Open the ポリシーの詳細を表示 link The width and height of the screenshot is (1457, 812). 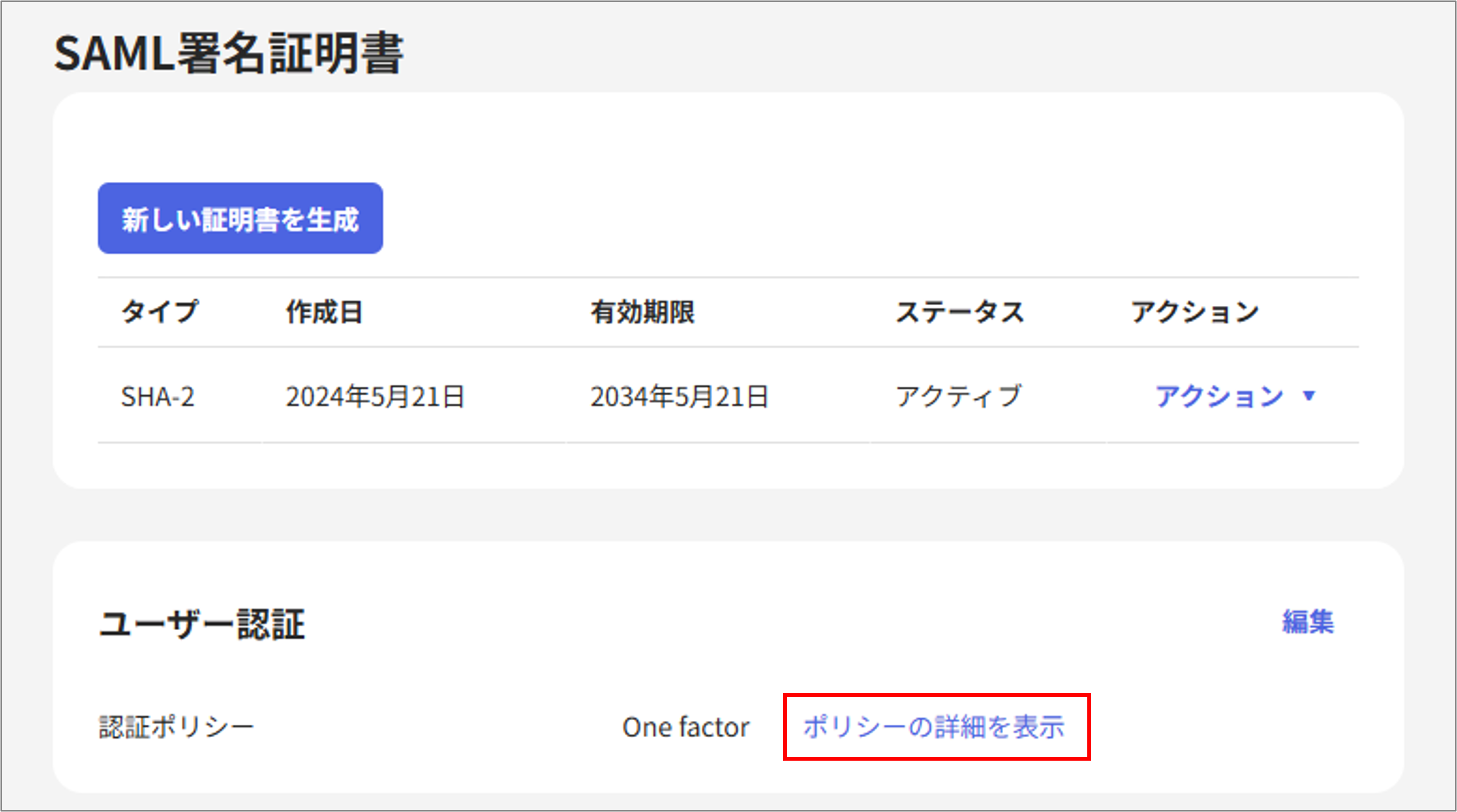click(x=934, y=727)
